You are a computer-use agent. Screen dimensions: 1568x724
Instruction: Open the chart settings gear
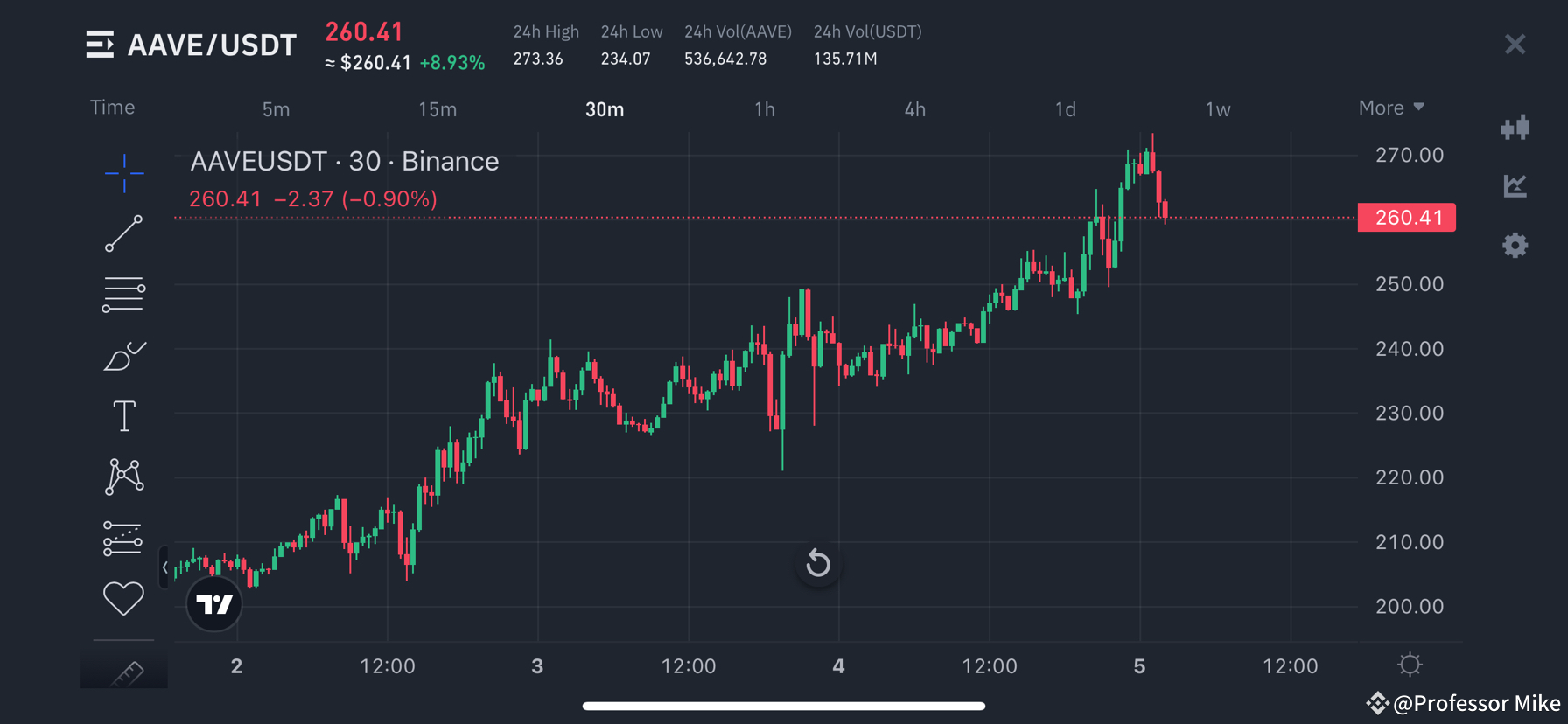[1515, 246]
